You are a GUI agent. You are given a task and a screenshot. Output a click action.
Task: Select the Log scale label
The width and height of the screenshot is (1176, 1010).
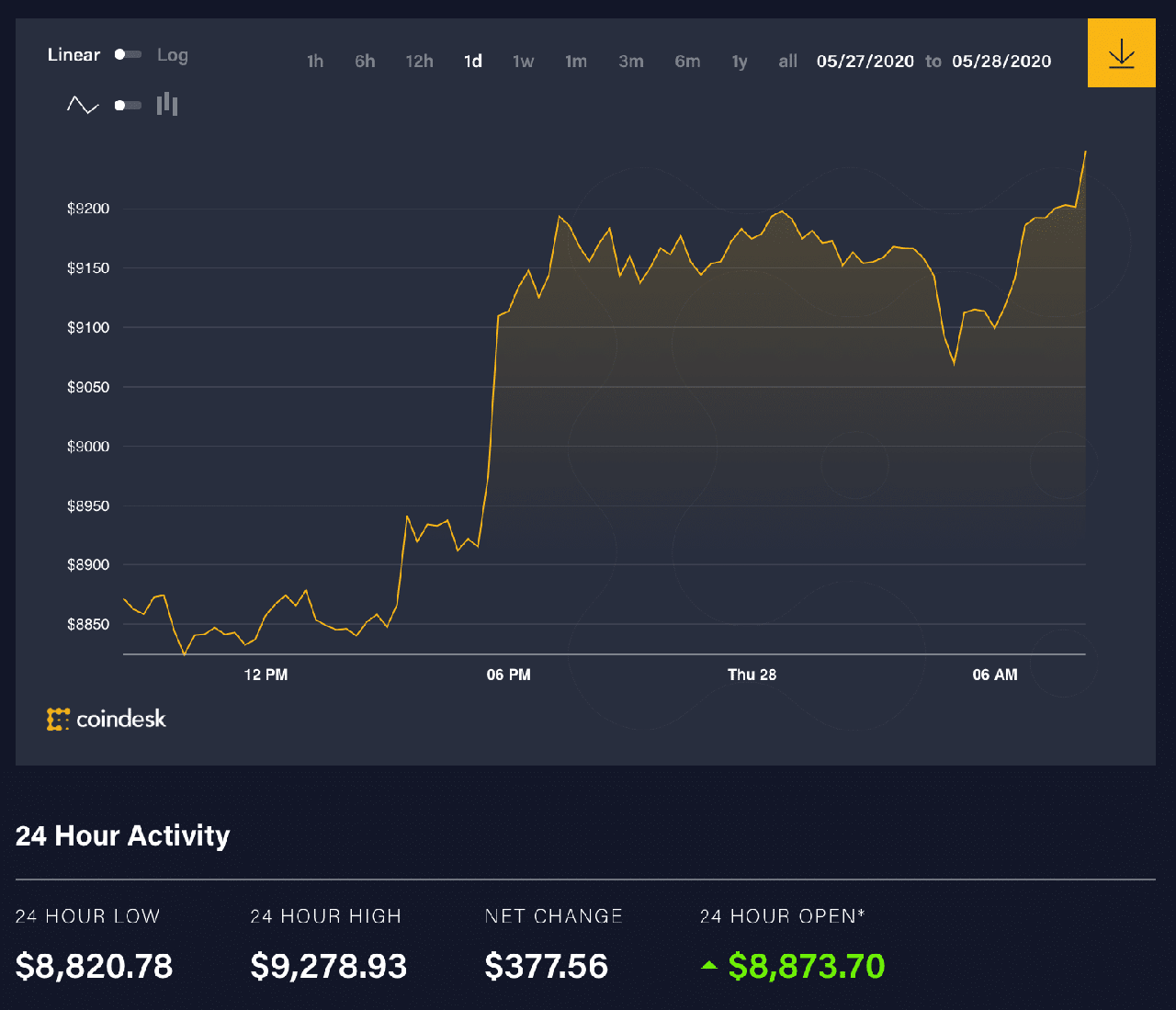pyautogui.click(x=173, y=55)
